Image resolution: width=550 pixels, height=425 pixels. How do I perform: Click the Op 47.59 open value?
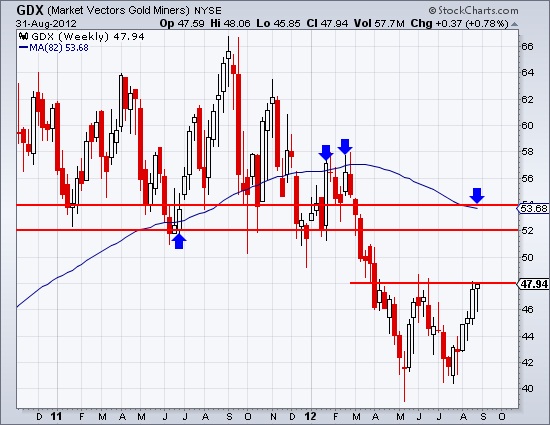coord(182,23)
